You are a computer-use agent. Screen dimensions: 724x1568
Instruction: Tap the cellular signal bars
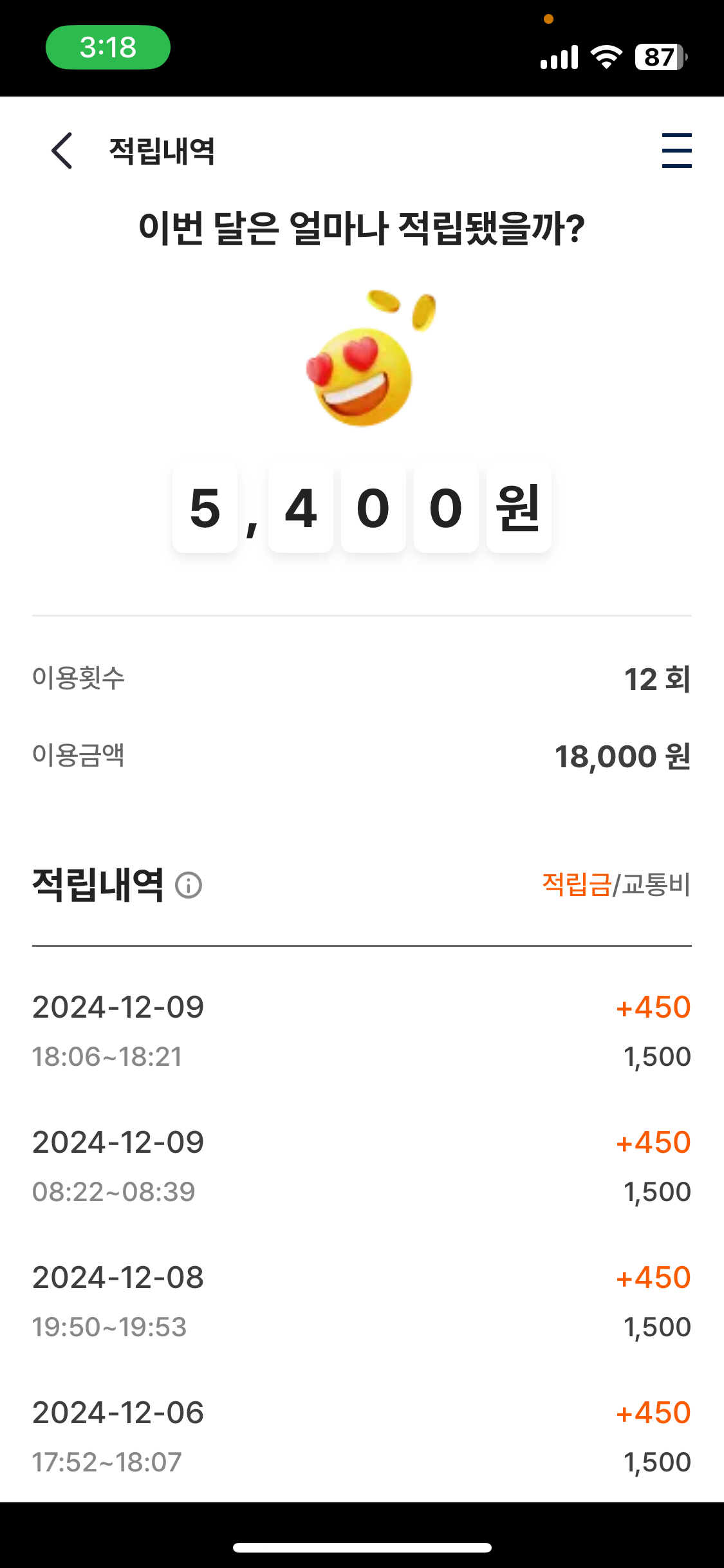(x=559, y=57)
